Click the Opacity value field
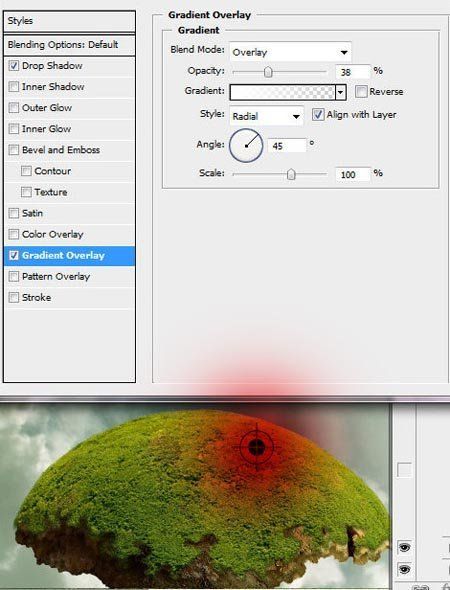This screenshot has height=590, width=450. (x=353, y=71)
